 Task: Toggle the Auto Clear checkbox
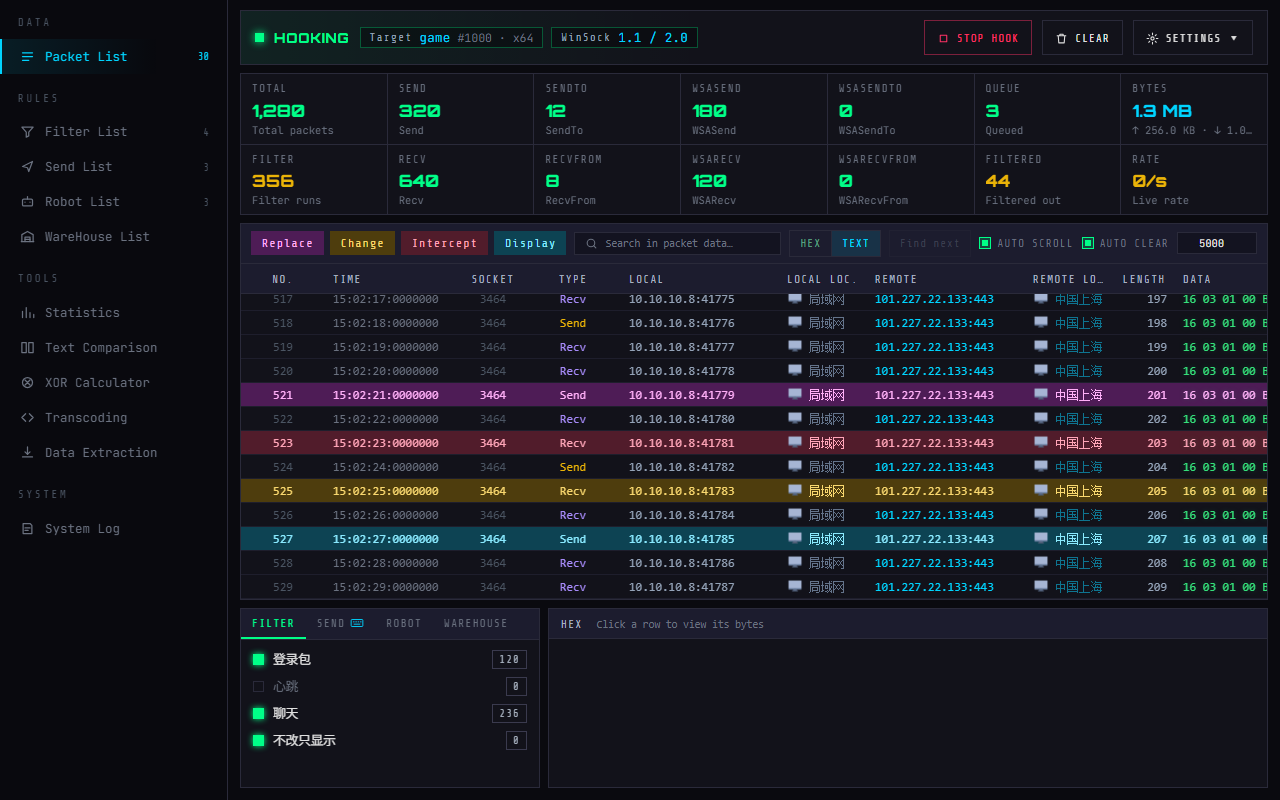[1088, 243]
